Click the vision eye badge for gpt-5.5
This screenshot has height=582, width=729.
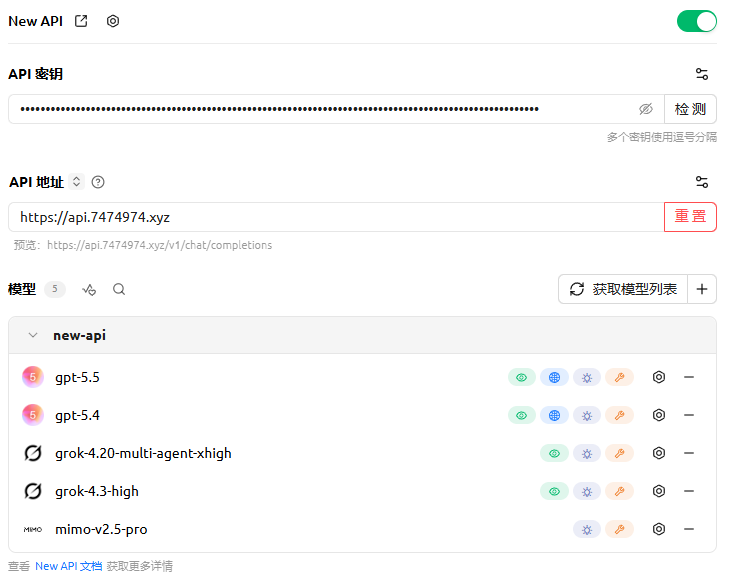522,377
